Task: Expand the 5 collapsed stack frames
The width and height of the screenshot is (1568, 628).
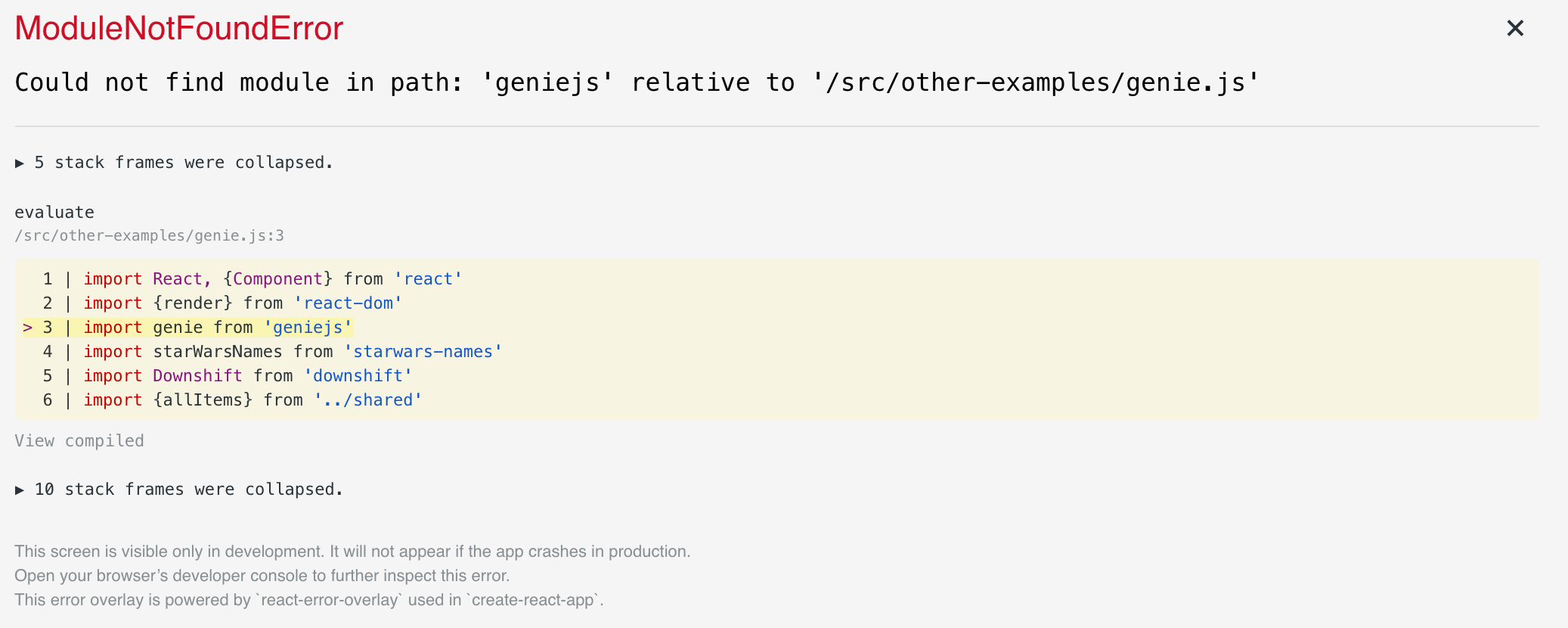Action: point(174,162)
